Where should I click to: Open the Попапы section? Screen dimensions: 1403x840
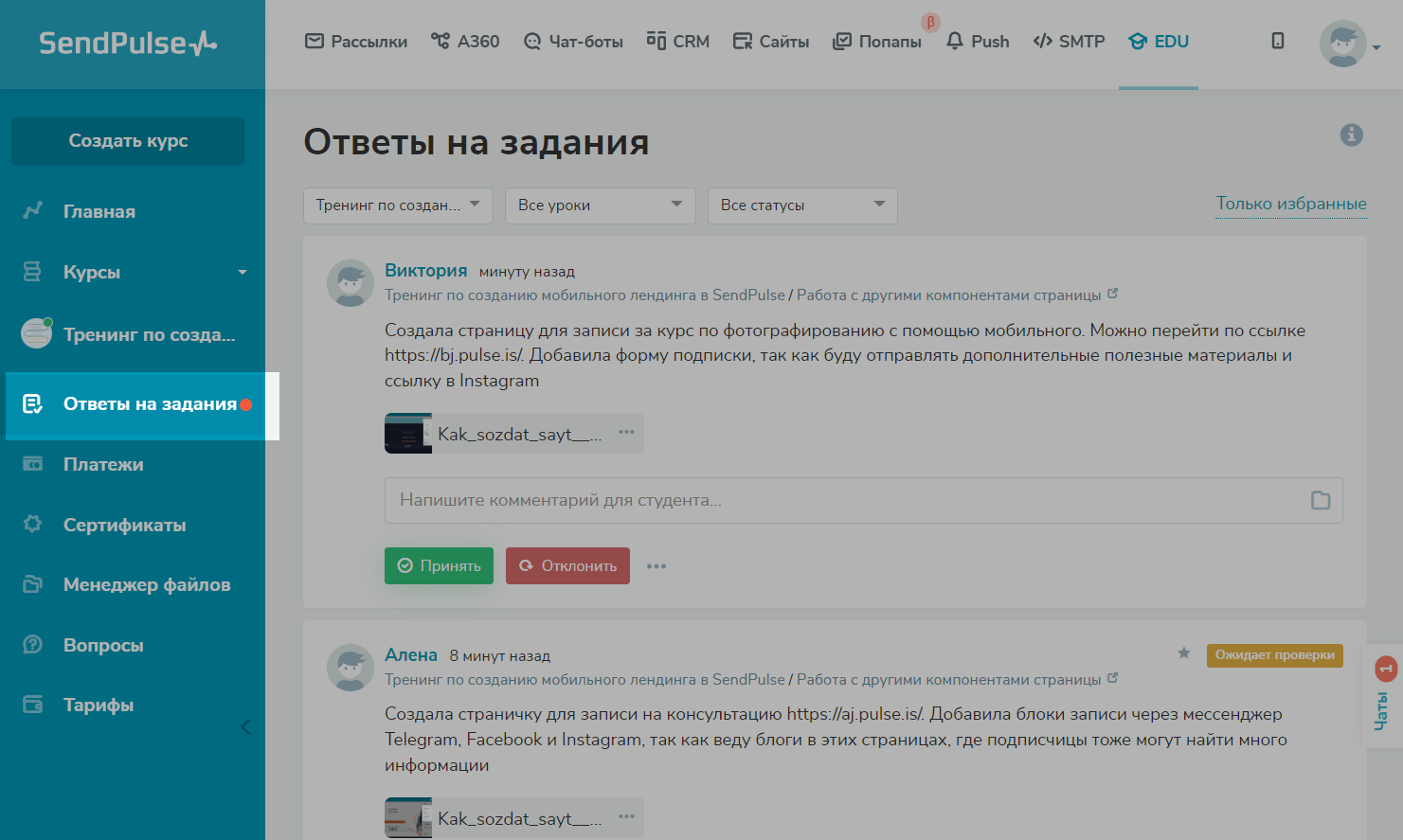877,42
